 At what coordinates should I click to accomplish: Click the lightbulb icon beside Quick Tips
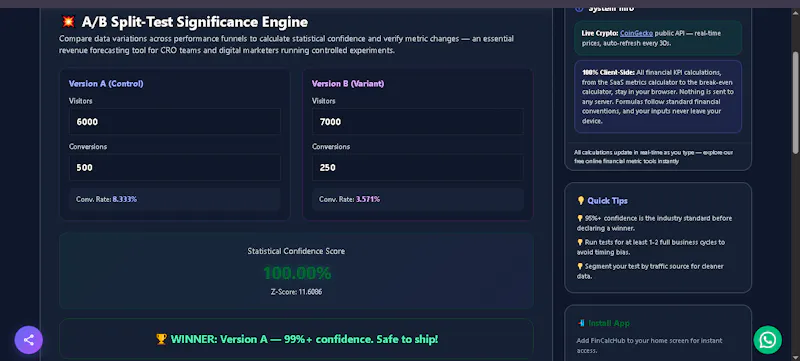(581, 200)
